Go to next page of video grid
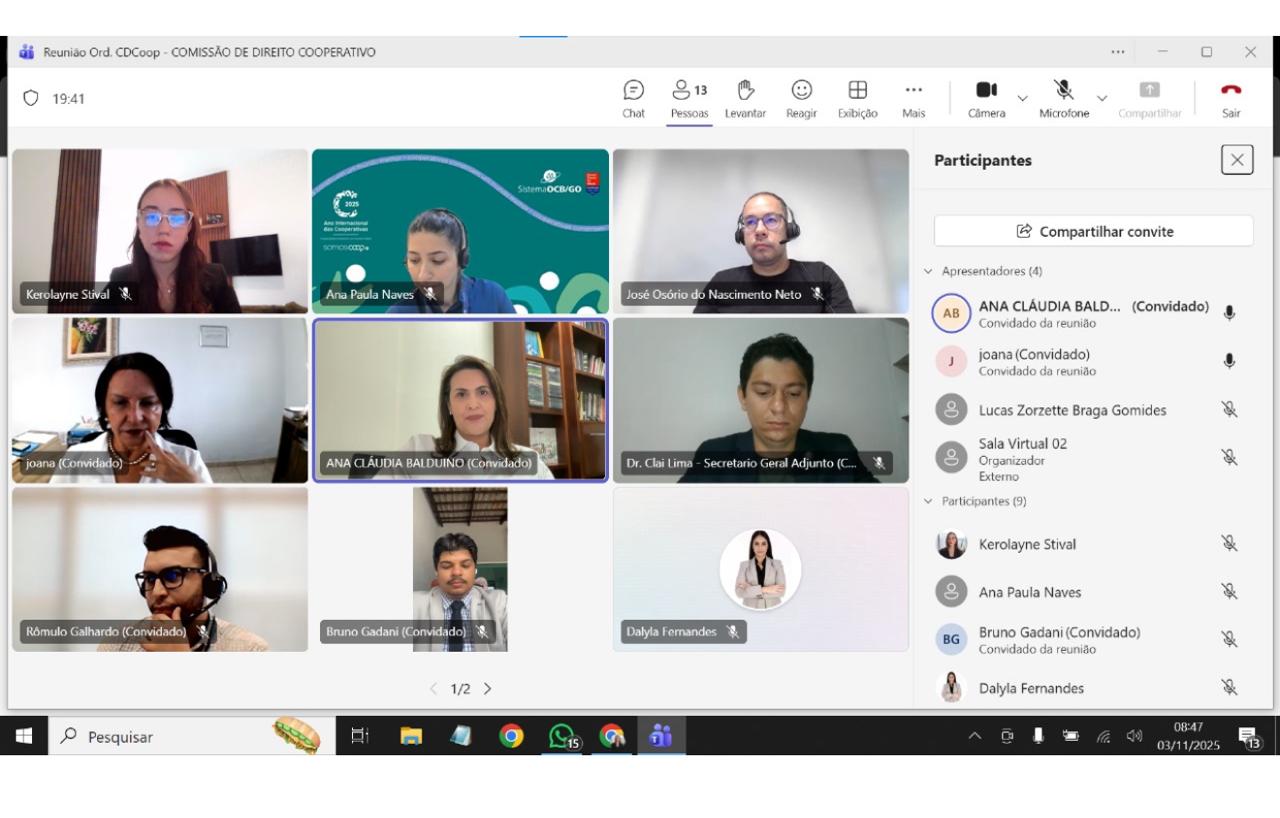The width and height of the screenshot is (1280, 818). [x=488, y=689]
